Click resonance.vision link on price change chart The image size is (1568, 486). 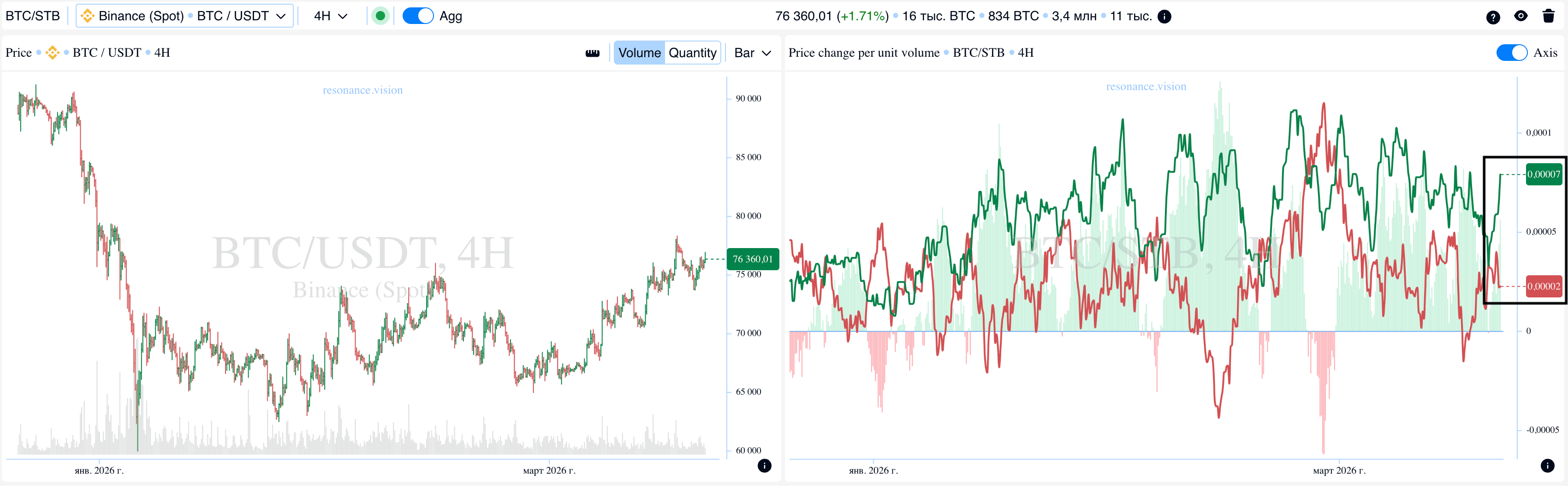[1146, 86]
